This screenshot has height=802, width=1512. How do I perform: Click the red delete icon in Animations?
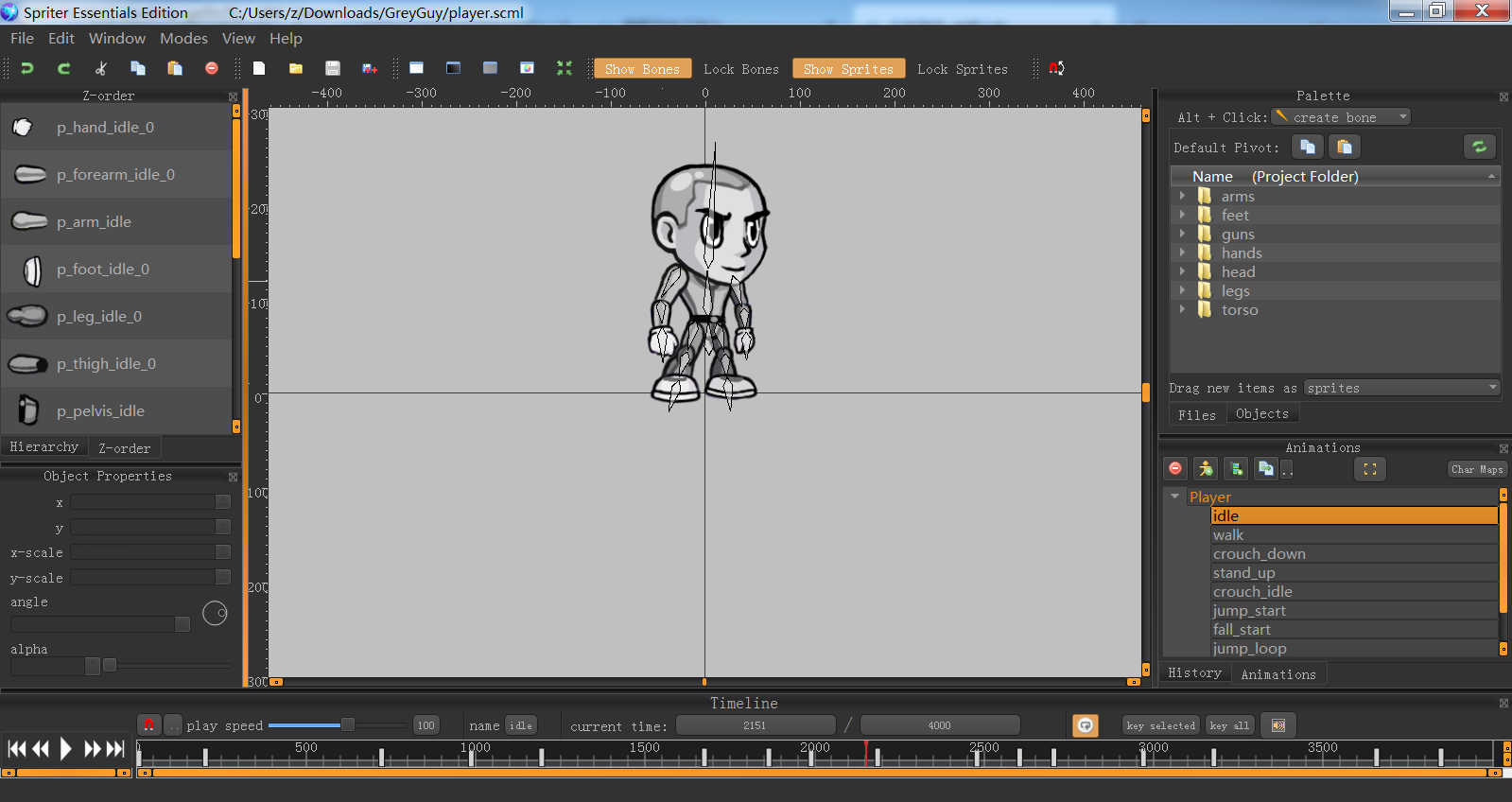pyautogui.click(x=1175, y=469)
